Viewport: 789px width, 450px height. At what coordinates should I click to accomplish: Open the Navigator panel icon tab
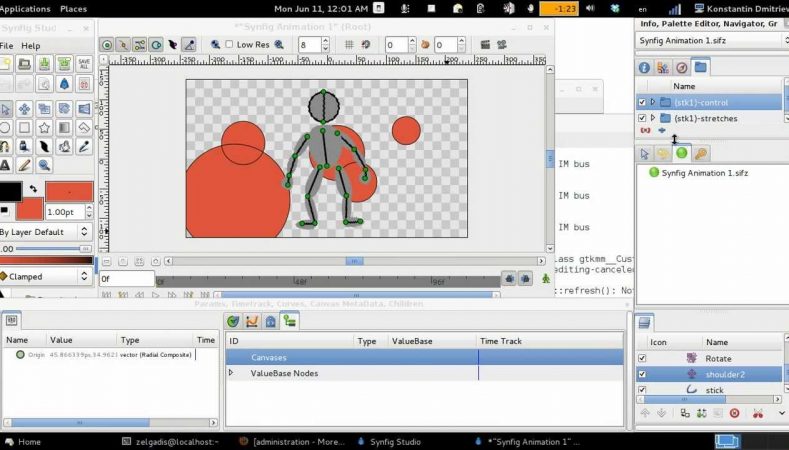(x=681, y=68)
